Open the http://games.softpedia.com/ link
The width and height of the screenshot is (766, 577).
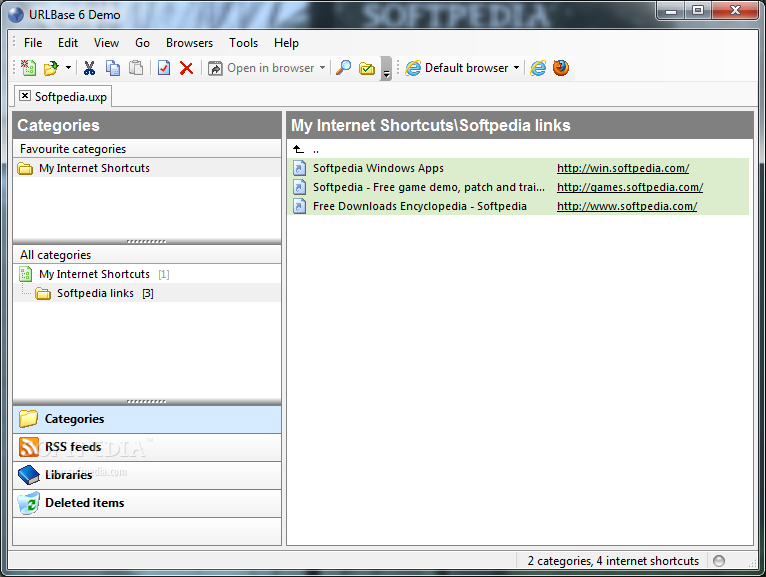[x=630, y=187]
